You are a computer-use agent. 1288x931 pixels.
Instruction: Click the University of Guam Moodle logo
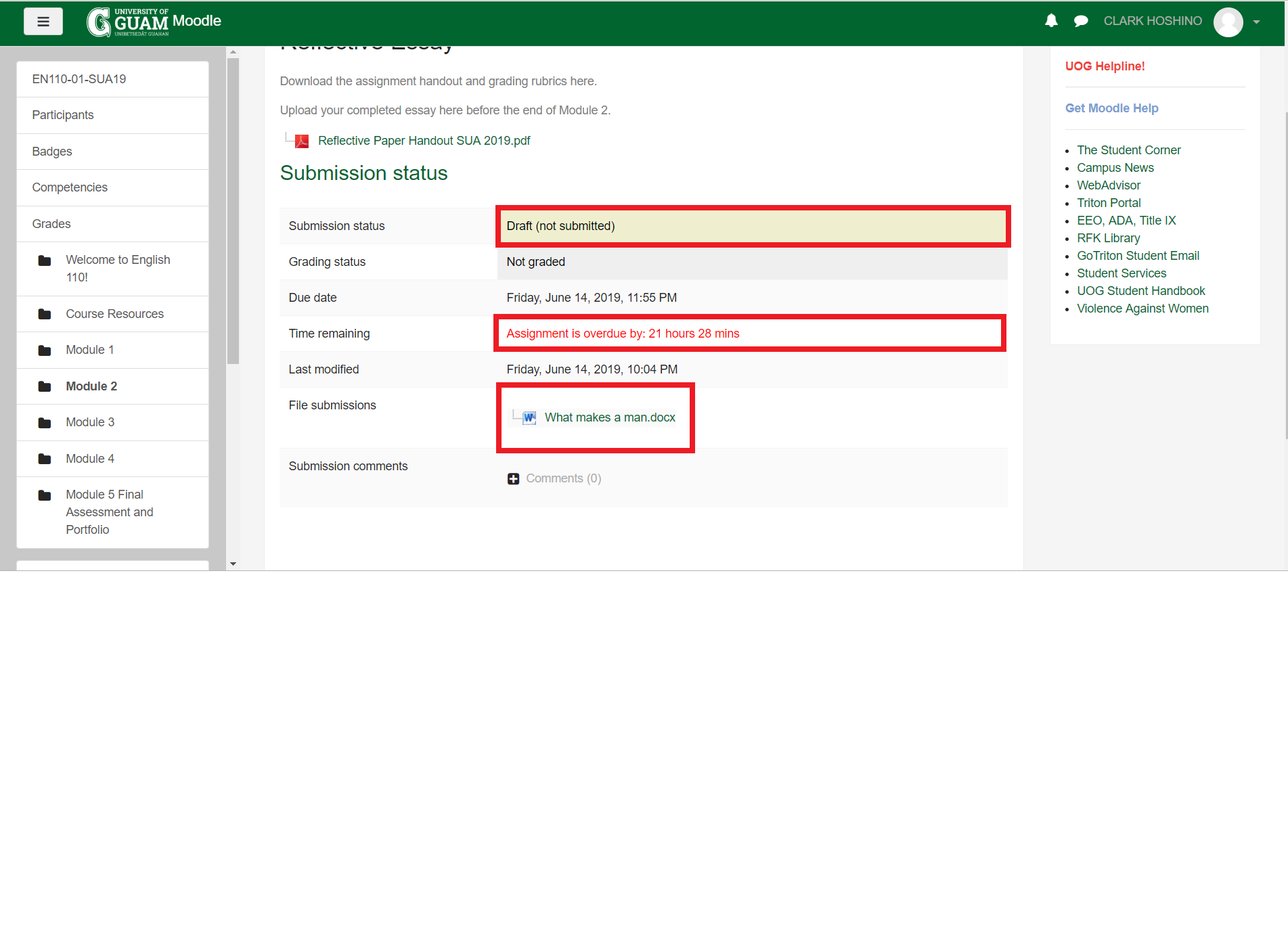click(154, 22)
